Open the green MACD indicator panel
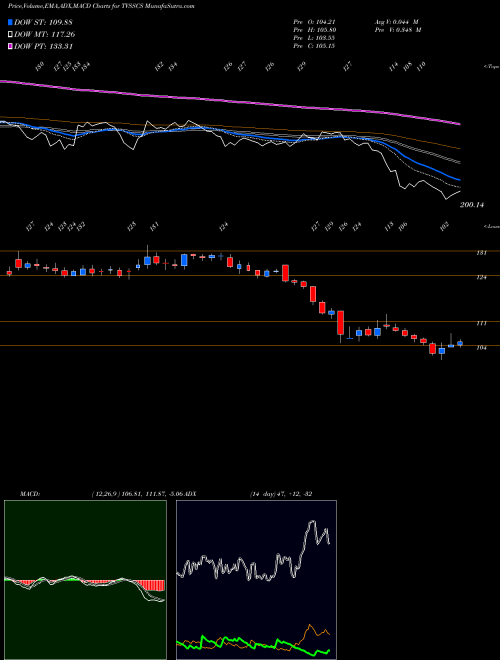500x660 pixels. 85,580
